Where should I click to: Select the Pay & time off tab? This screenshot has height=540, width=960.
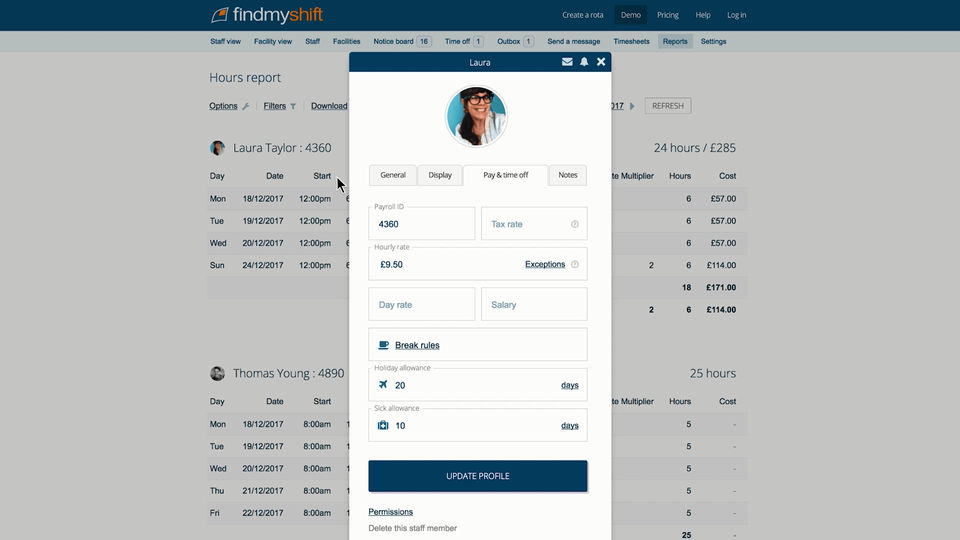click(x=506, y=175)
